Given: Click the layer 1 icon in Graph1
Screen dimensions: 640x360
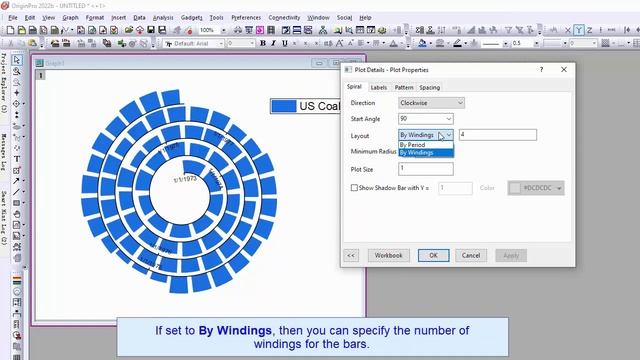Looking at the screenshot, I should point(40,76).
